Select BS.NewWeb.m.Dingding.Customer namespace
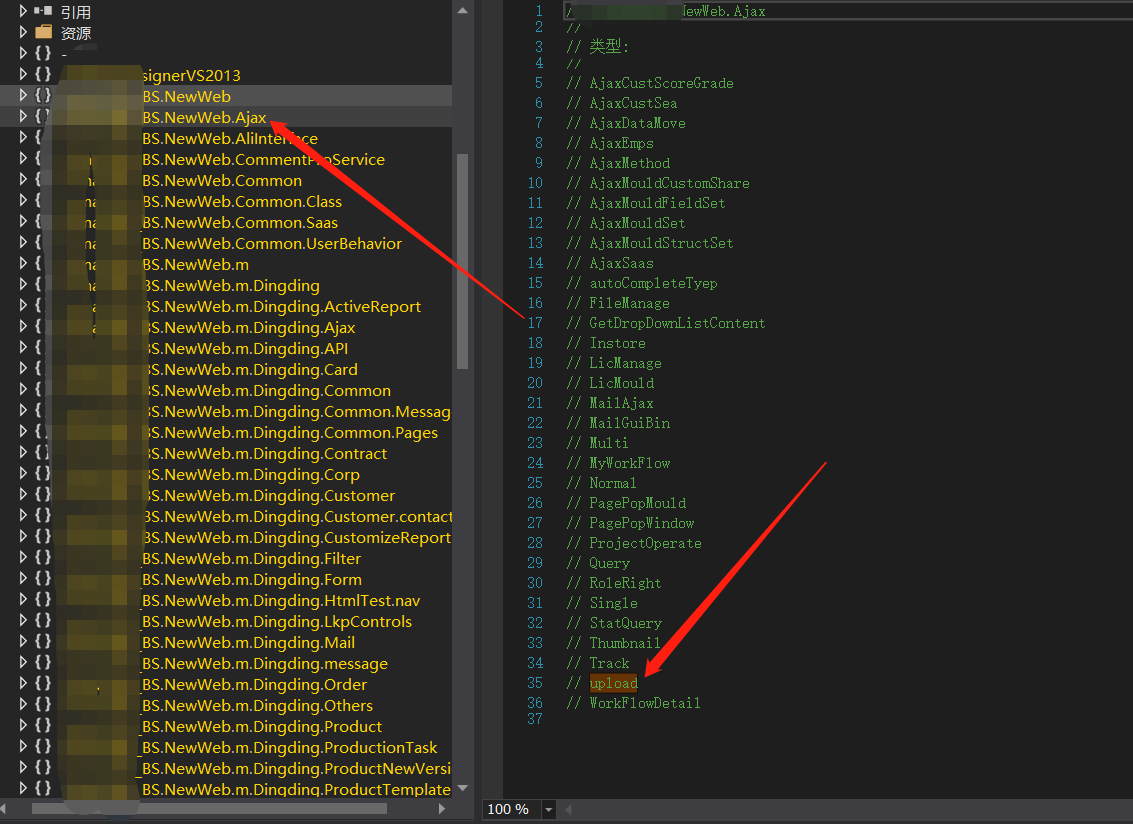This screenshot has height=824, width=1133. tap(269, 495)
